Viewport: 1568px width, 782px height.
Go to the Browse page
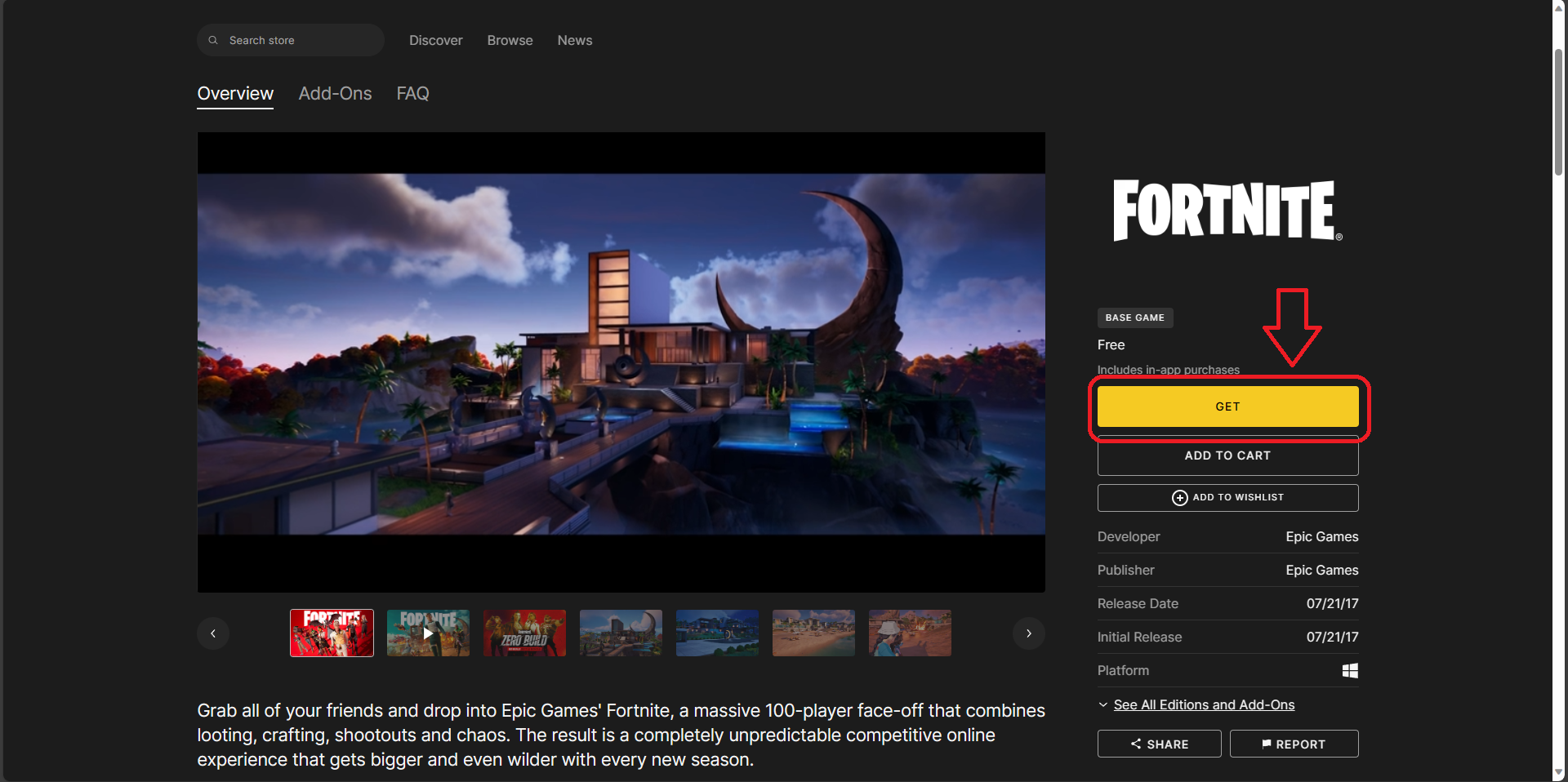510,40
